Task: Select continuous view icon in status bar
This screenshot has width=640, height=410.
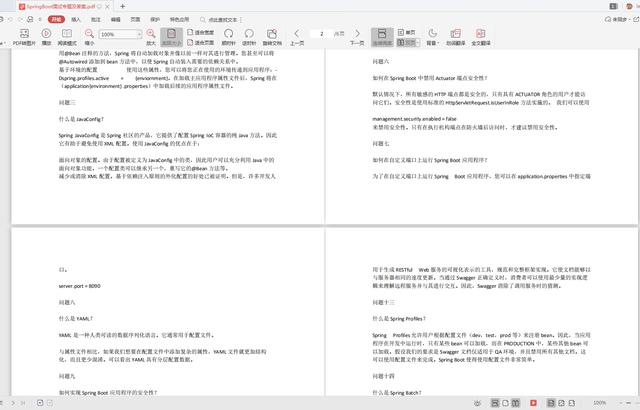Action: pyautogui.click(x=495, y=403)
